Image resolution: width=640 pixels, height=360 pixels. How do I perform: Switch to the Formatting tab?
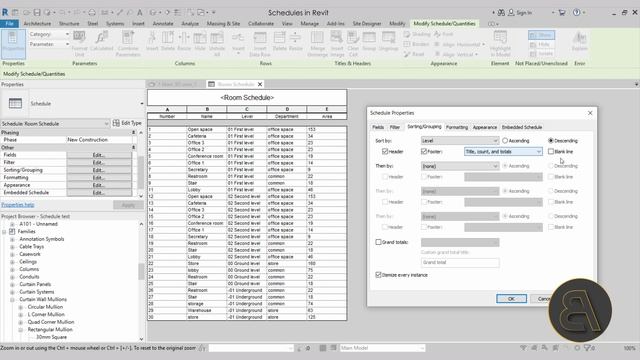coord(457,127)
